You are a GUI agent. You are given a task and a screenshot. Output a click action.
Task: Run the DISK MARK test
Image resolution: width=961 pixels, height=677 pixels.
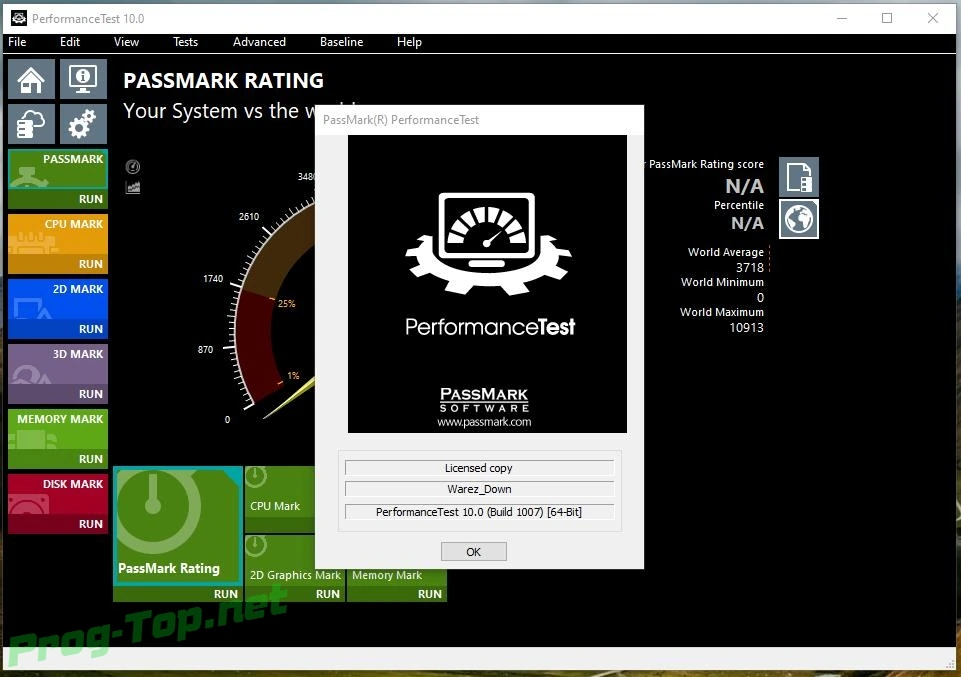click(91, 524)
